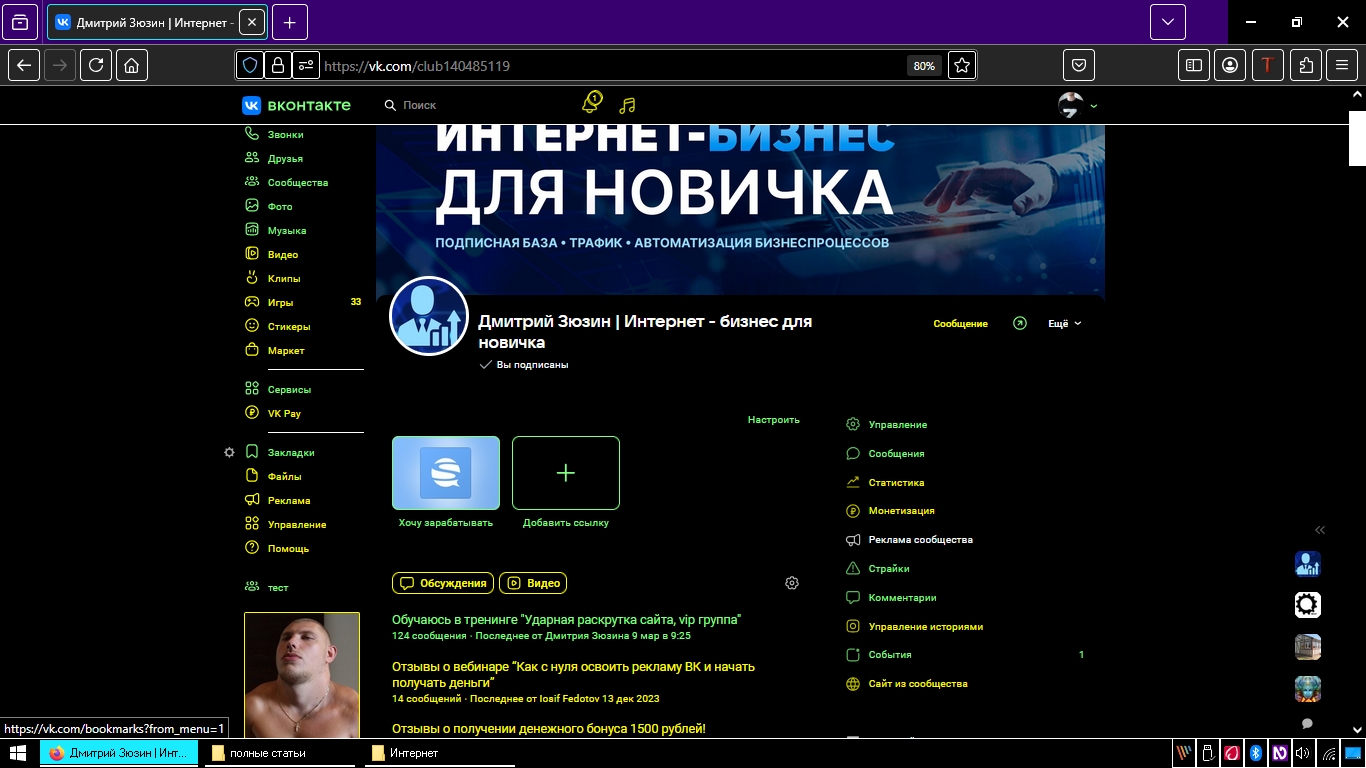Viewport: 1366px width, 768px height.
Task: Open Firefox application hamburger menu
Action: 1342,65
